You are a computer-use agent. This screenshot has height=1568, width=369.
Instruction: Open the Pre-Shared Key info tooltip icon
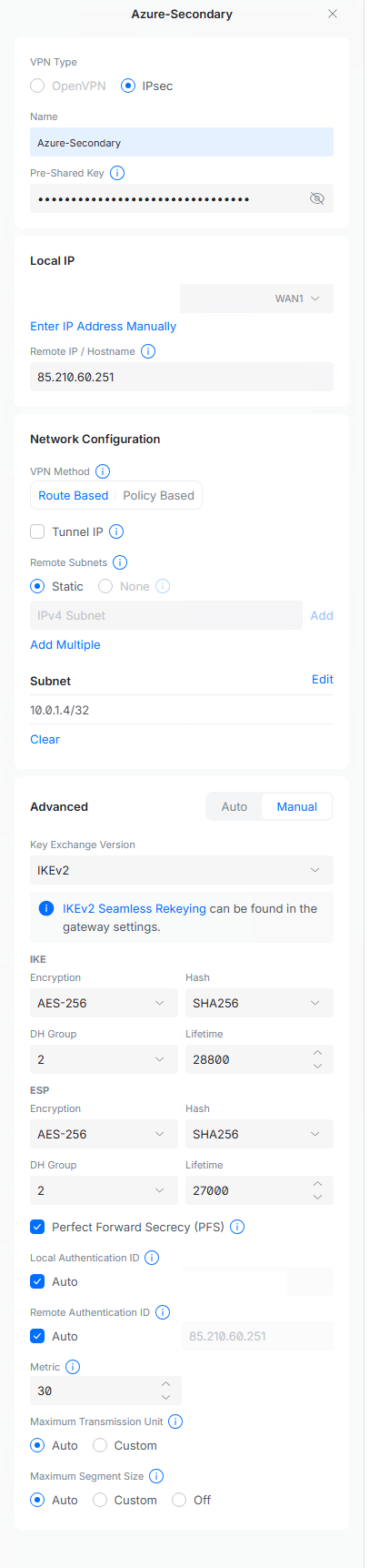pyautogui.click(x=117, y=173)
